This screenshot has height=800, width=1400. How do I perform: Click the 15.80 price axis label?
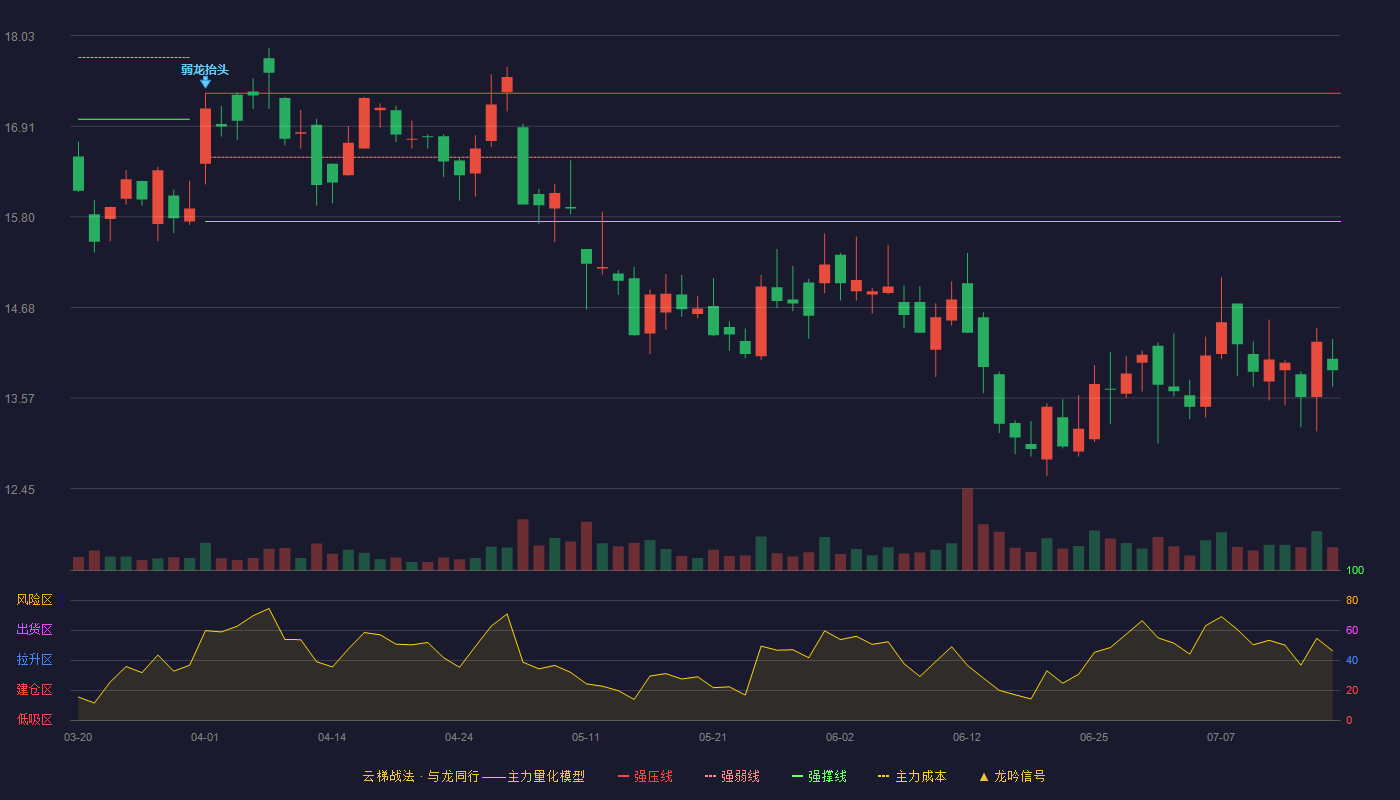19,218
